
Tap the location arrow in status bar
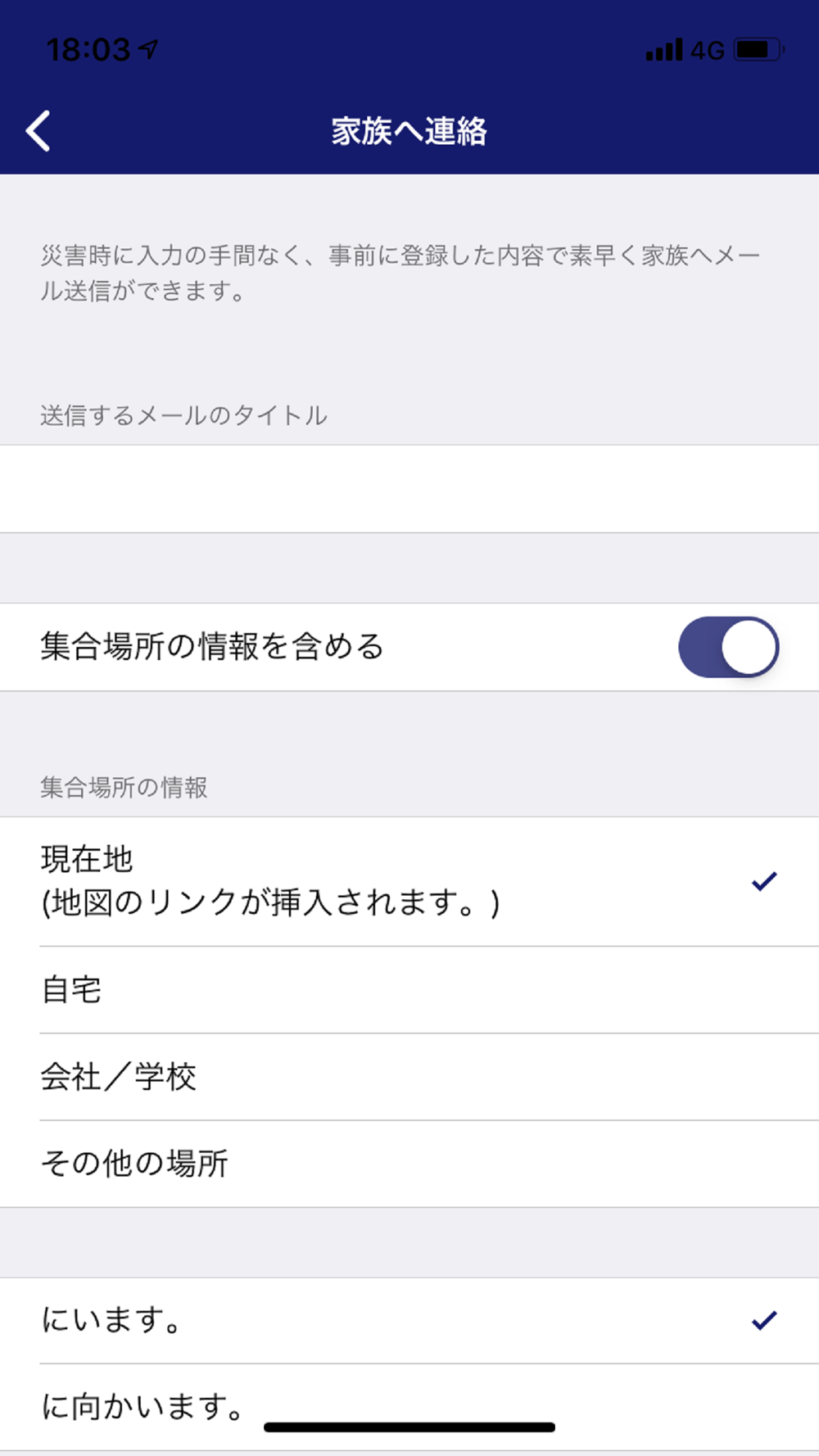click(148, 50)
